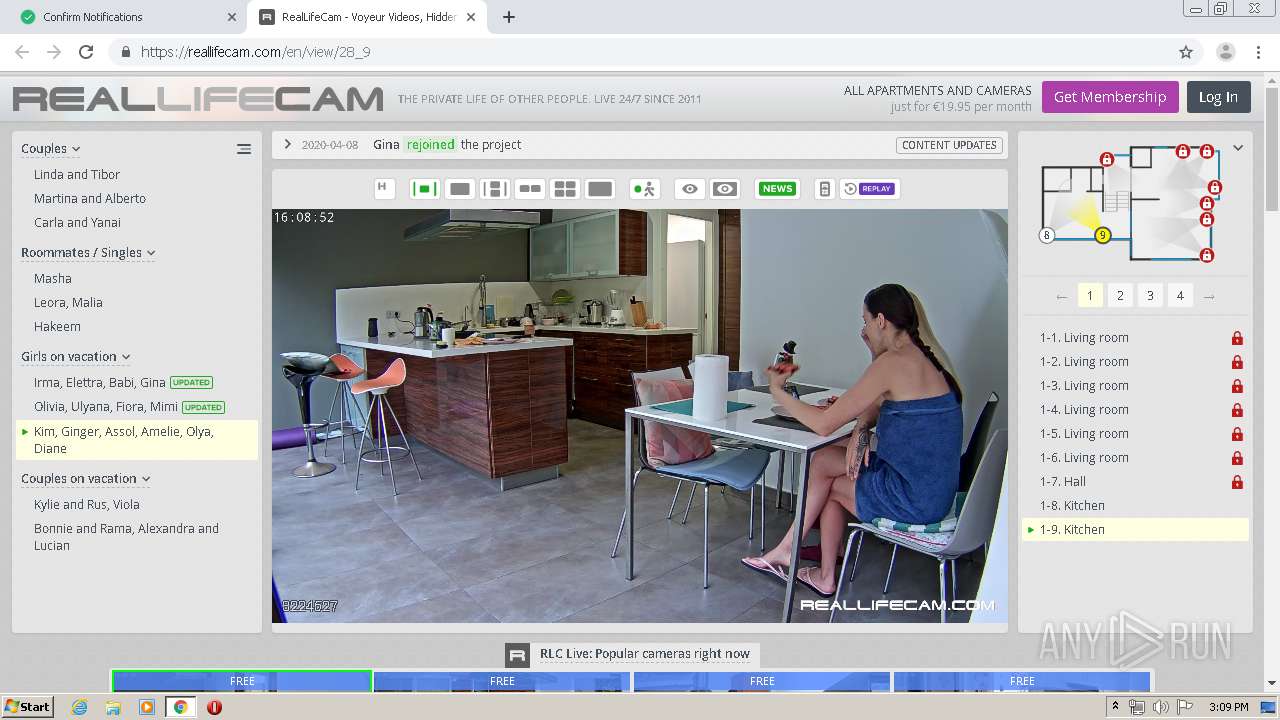Expand the Girls on vacation category dropdown
Viewport: 1280px width, 720px height.
pos(75,356)
